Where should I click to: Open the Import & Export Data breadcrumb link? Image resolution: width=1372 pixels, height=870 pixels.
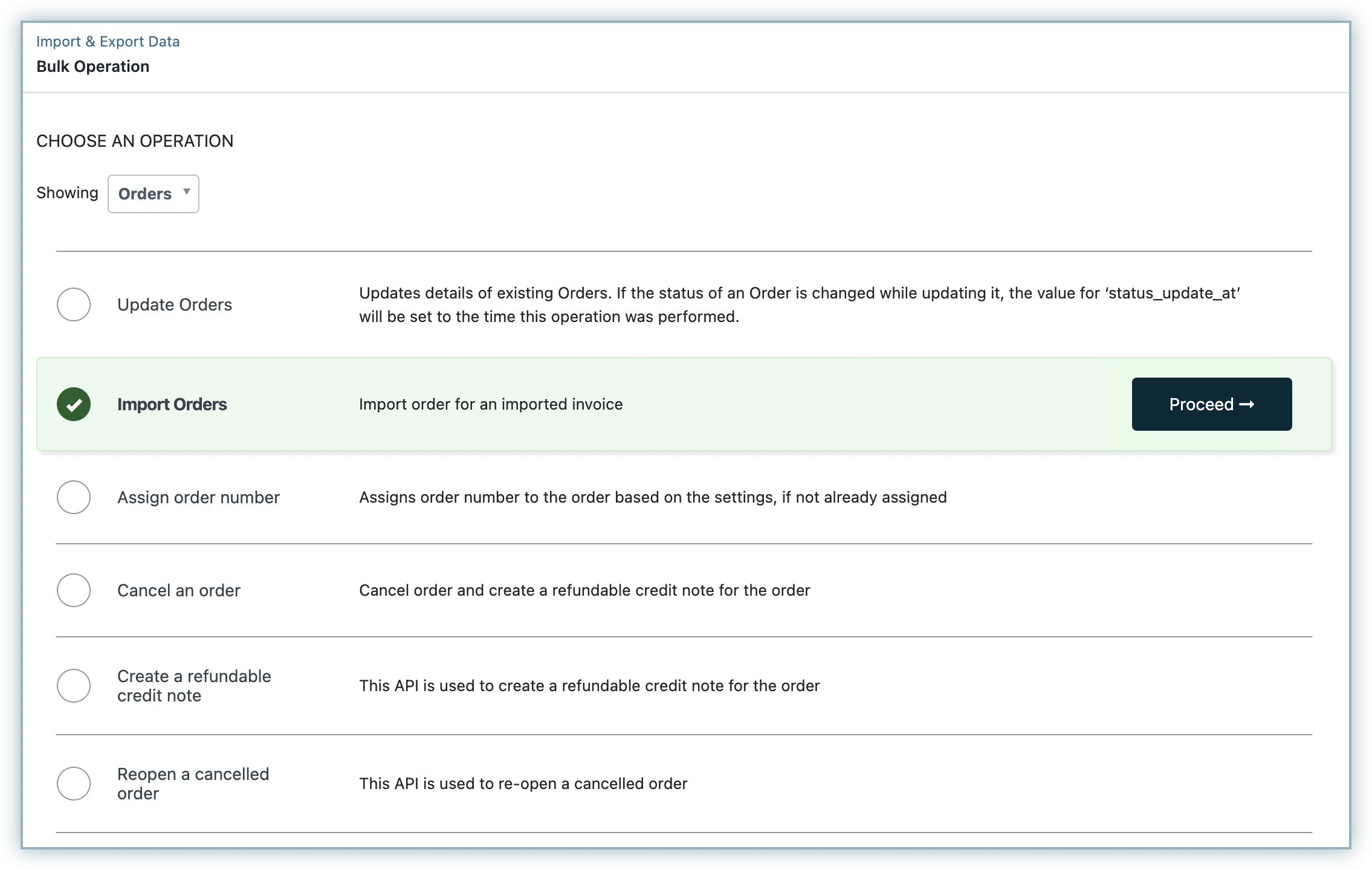point(108,42)
